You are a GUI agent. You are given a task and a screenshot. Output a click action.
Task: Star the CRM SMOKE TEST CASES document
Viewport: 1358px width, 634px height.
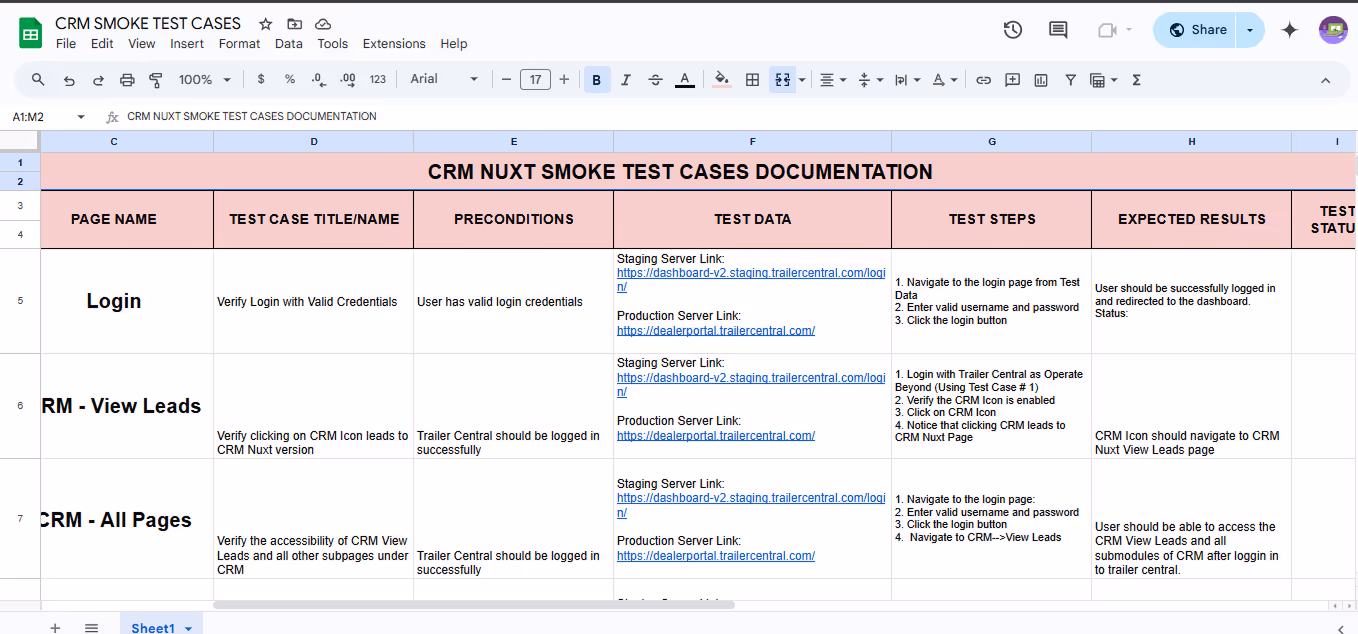coord(265,24)
